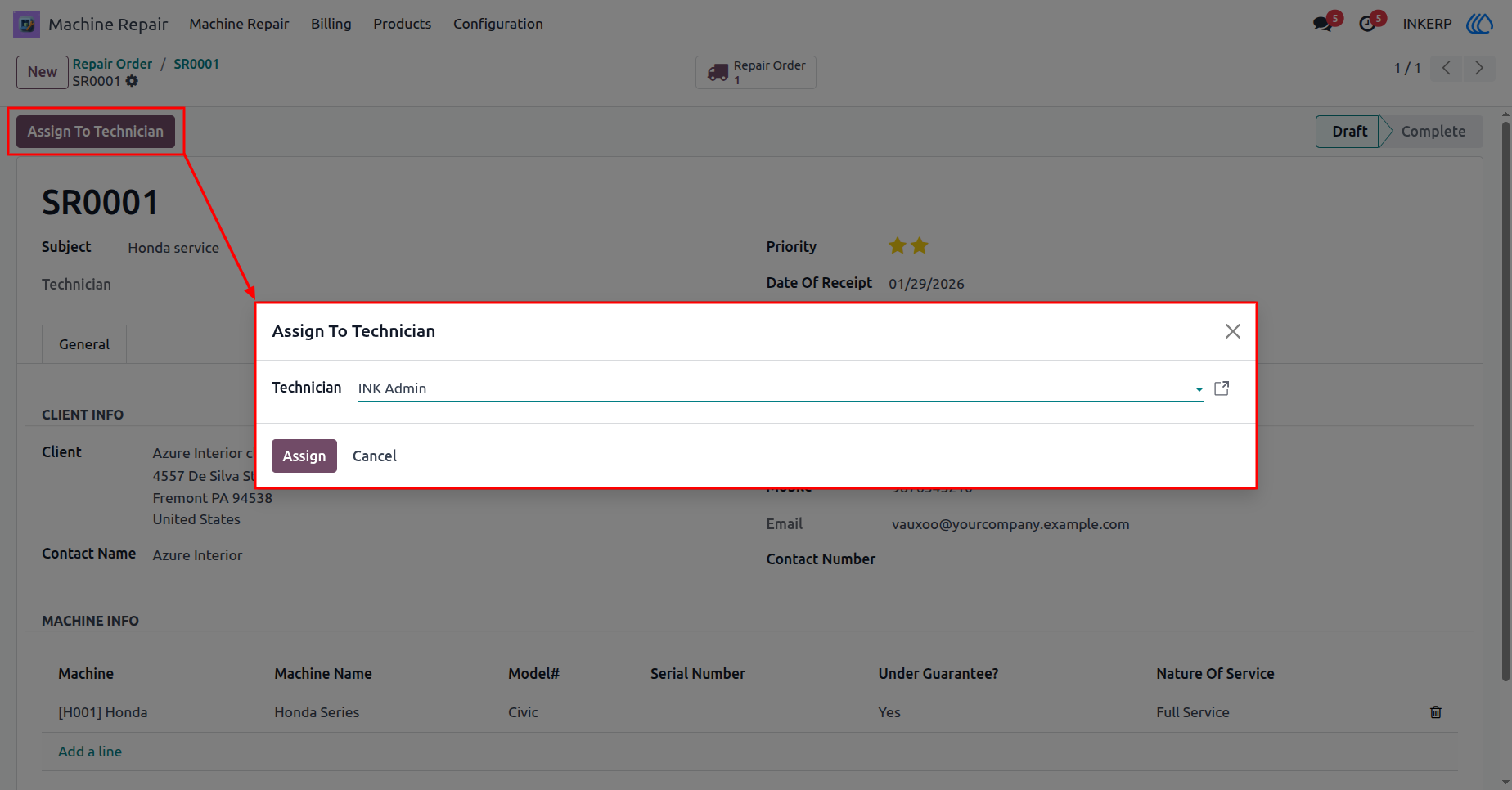Image resolution: width=1512 pixels, height=790 pixels.
Task: Open the gear actions icon beside SR0001
Action: [132, 81]
